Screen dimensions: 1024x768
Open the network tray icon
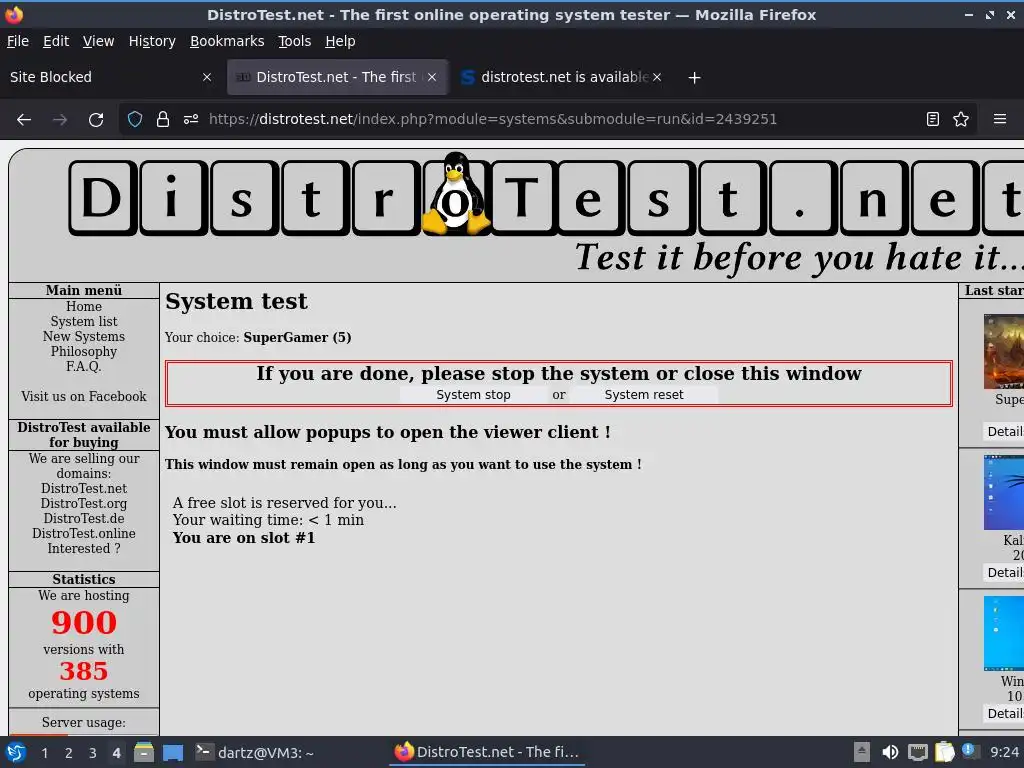pyautogui.click(x=918, y=752)
